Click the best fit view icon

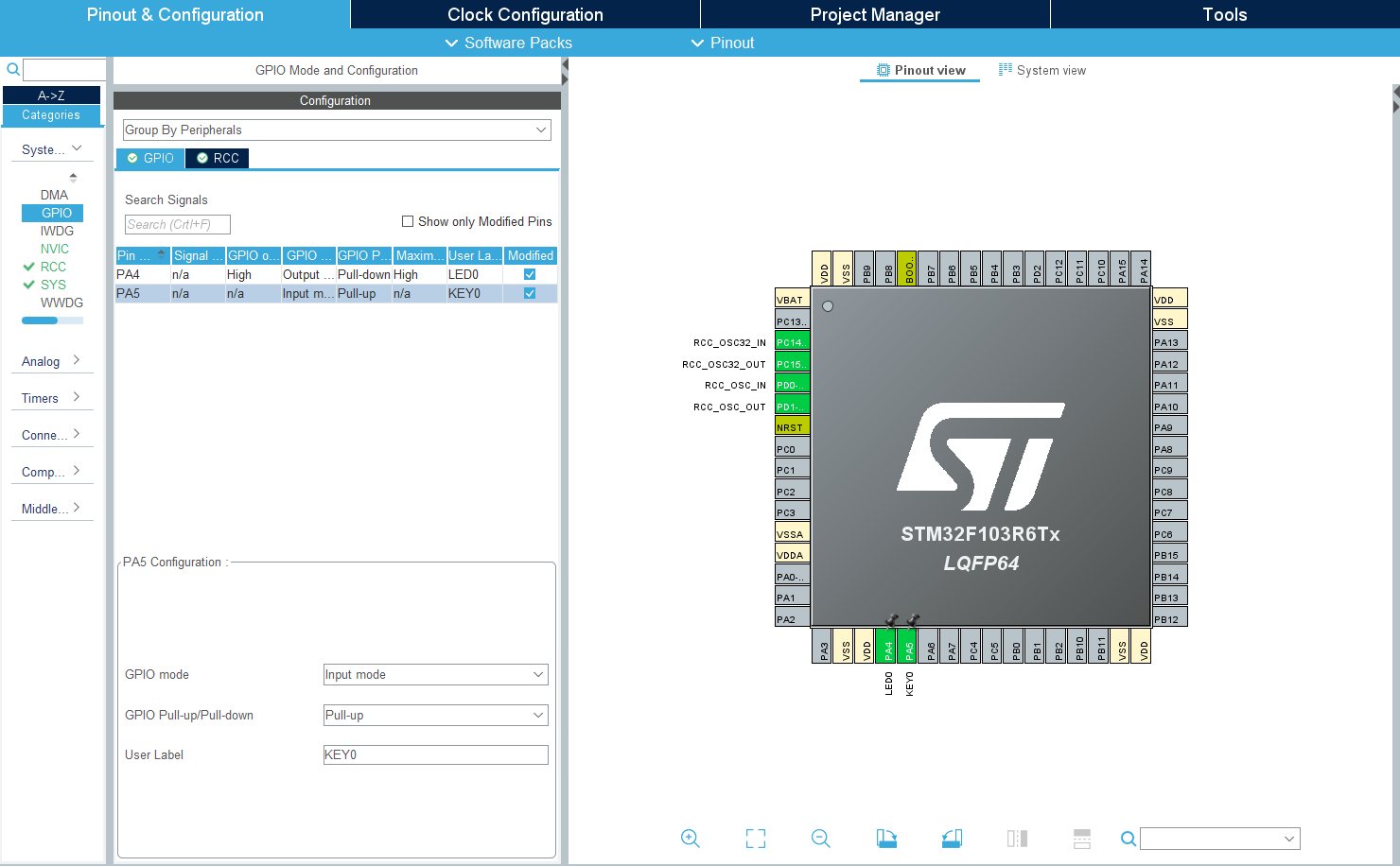(755, 838)
